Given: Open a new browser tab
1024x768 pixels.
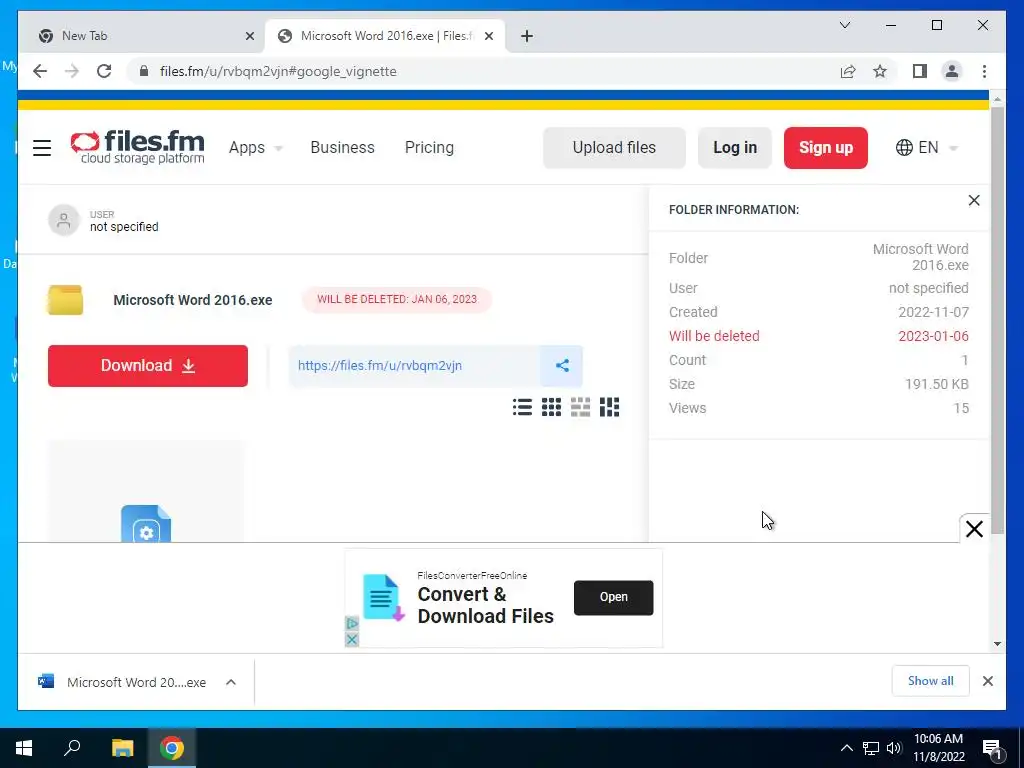Looking at the screenshot, I should pos(526,36).
